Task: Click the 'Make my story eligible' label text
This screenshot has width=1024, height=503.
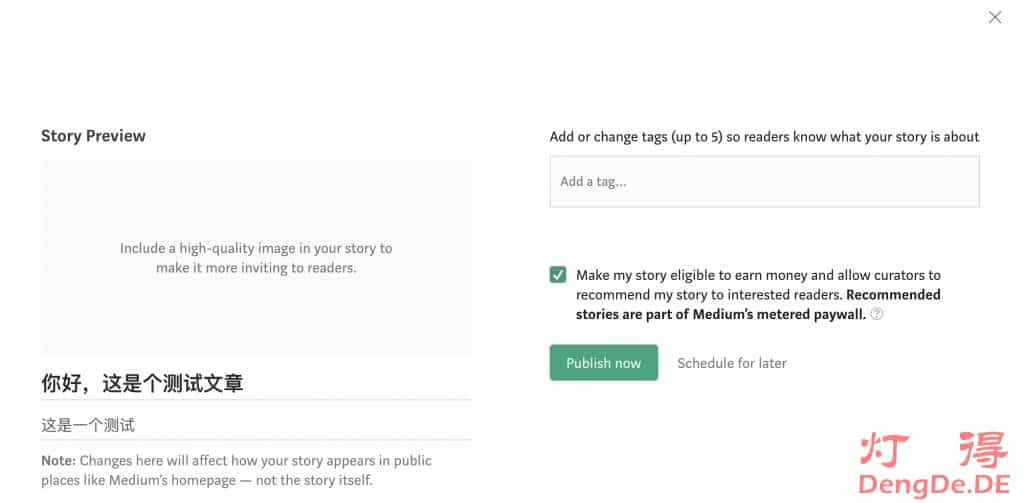Action: click(758, 275)
